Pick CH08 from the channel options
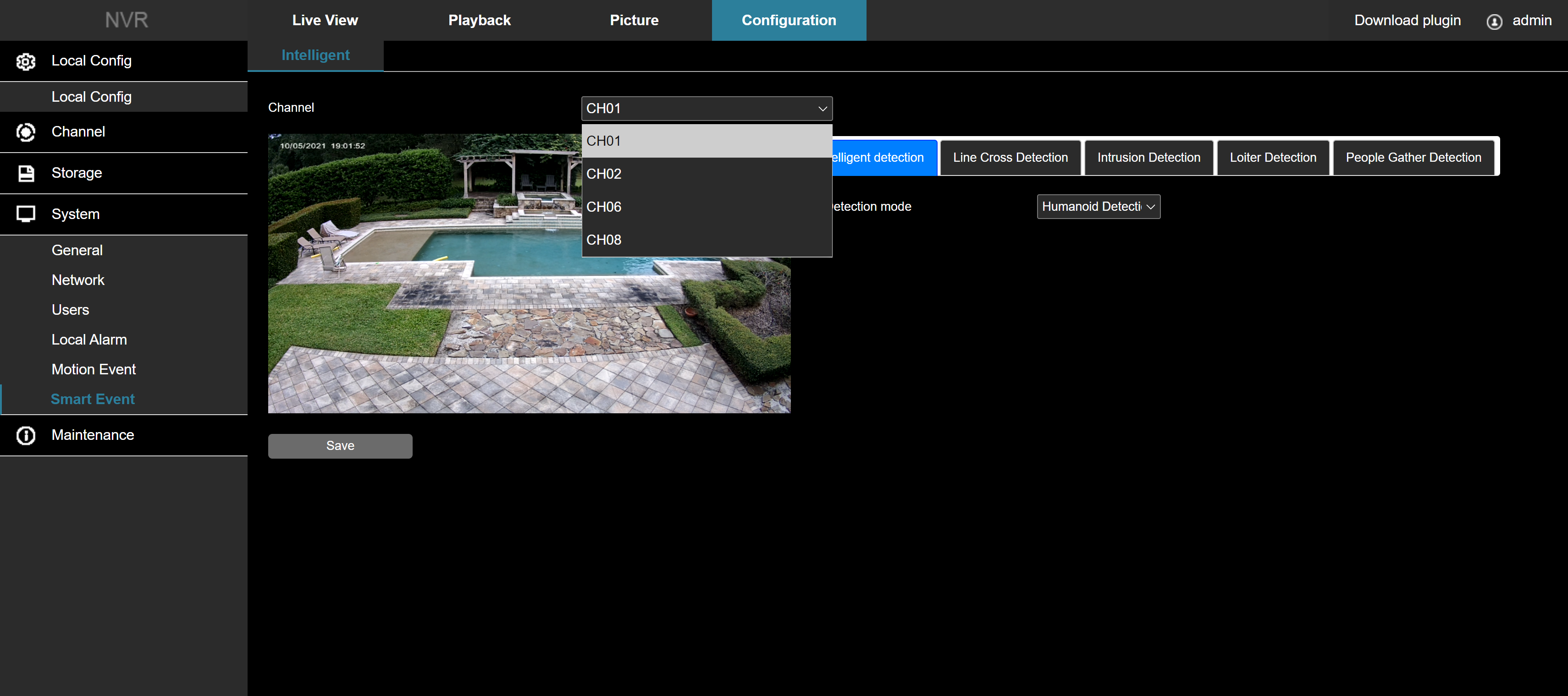1568x696 pixels. 706,240
